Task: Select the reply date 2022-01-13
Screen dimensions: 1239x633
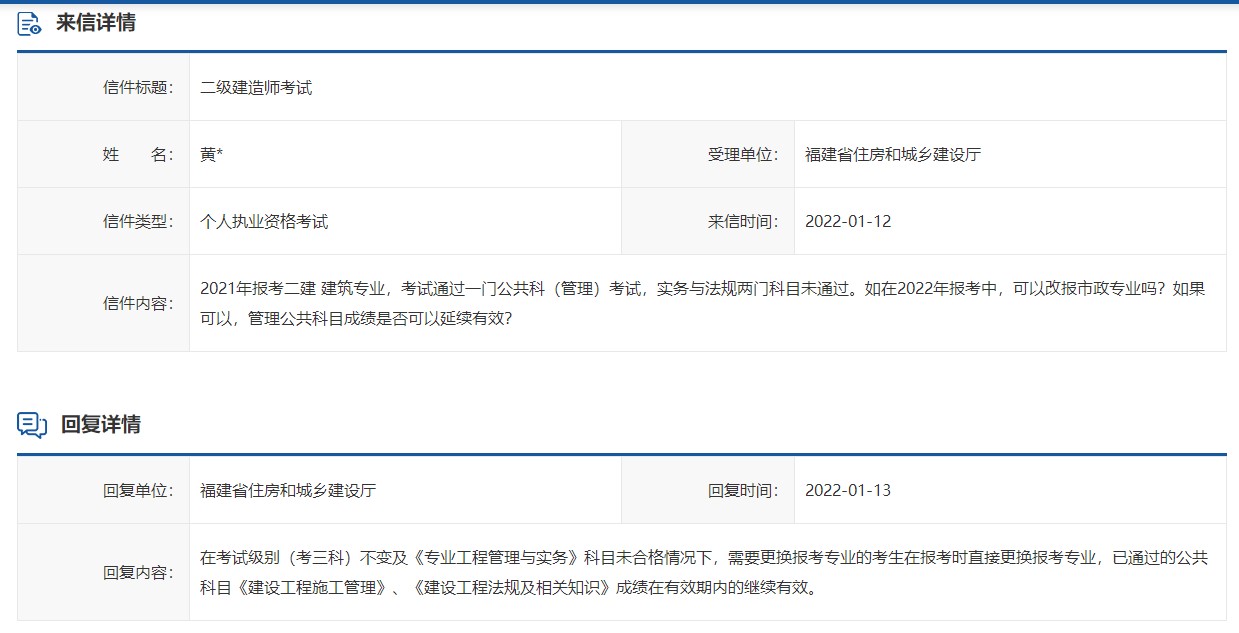Action: [846, 490]
